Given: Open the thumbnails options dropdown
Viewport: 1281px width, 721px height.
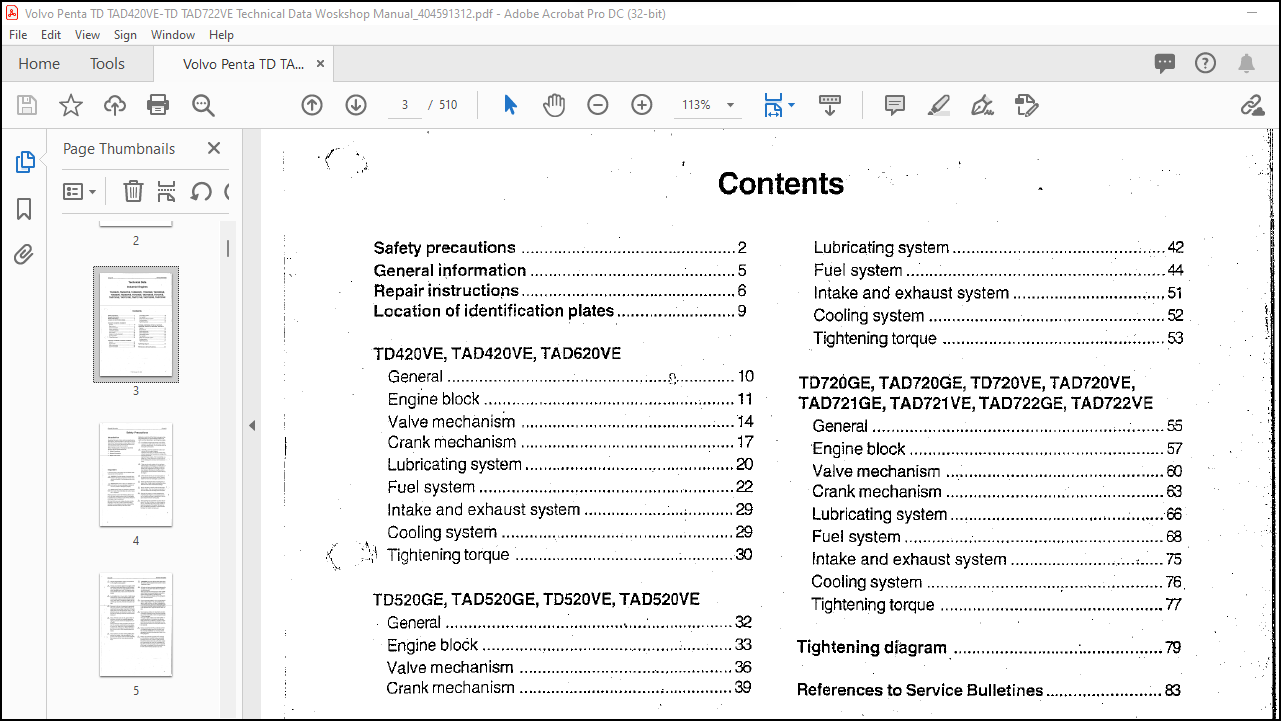Looking at the screenshot, I should point(80,191).
